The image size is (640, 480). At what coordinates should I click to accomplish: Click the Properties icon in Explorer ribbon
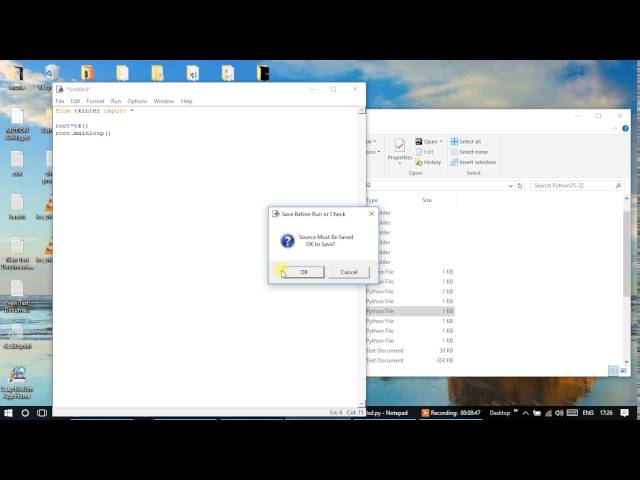coord(400,149)
